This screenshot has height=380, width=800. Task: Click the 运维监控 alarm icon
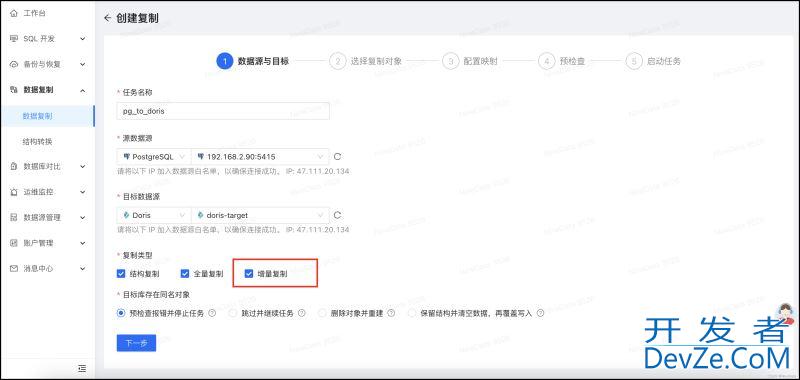tap(14, 192)
